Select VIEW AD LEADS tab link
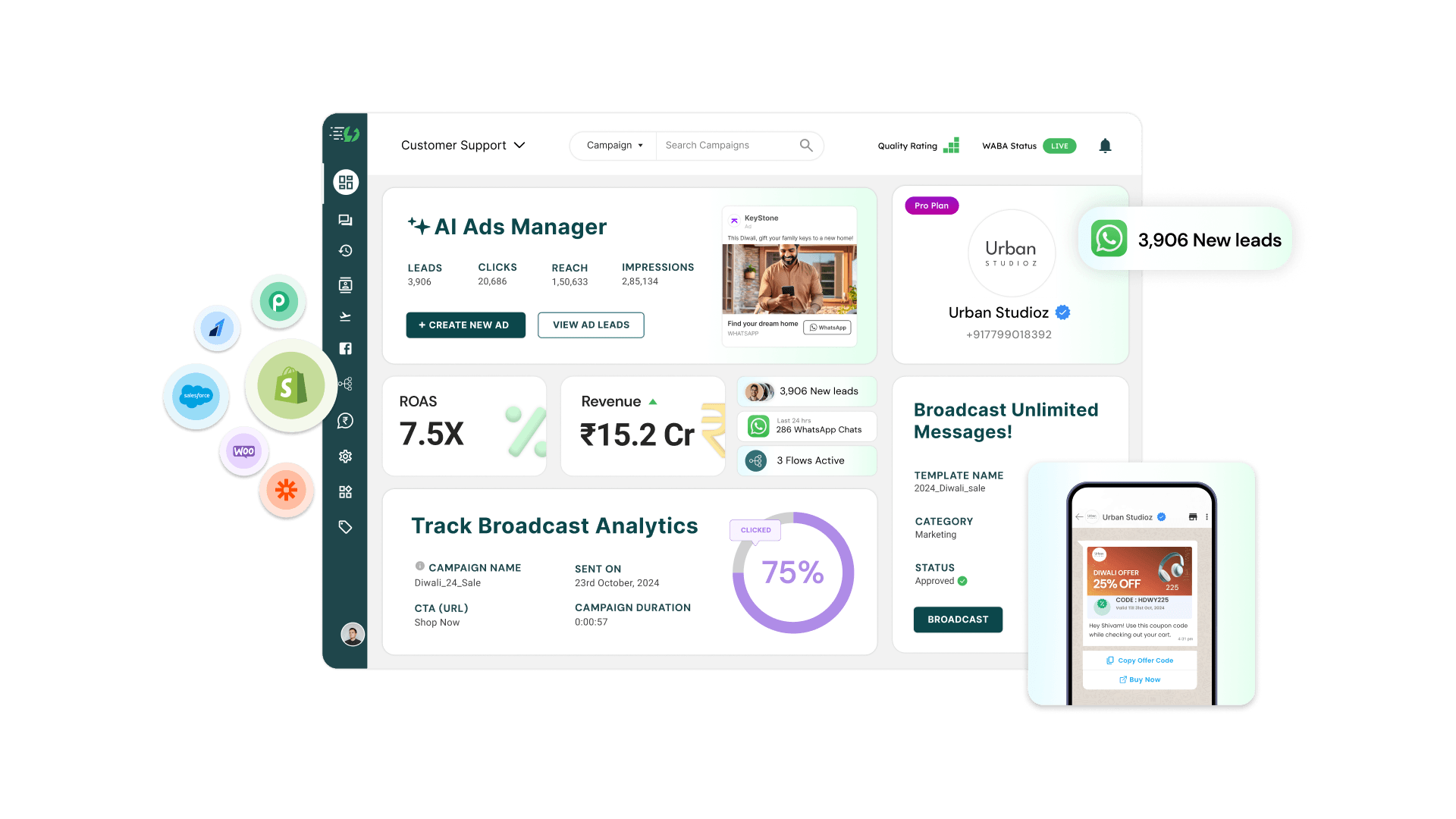 click(590, 324)
